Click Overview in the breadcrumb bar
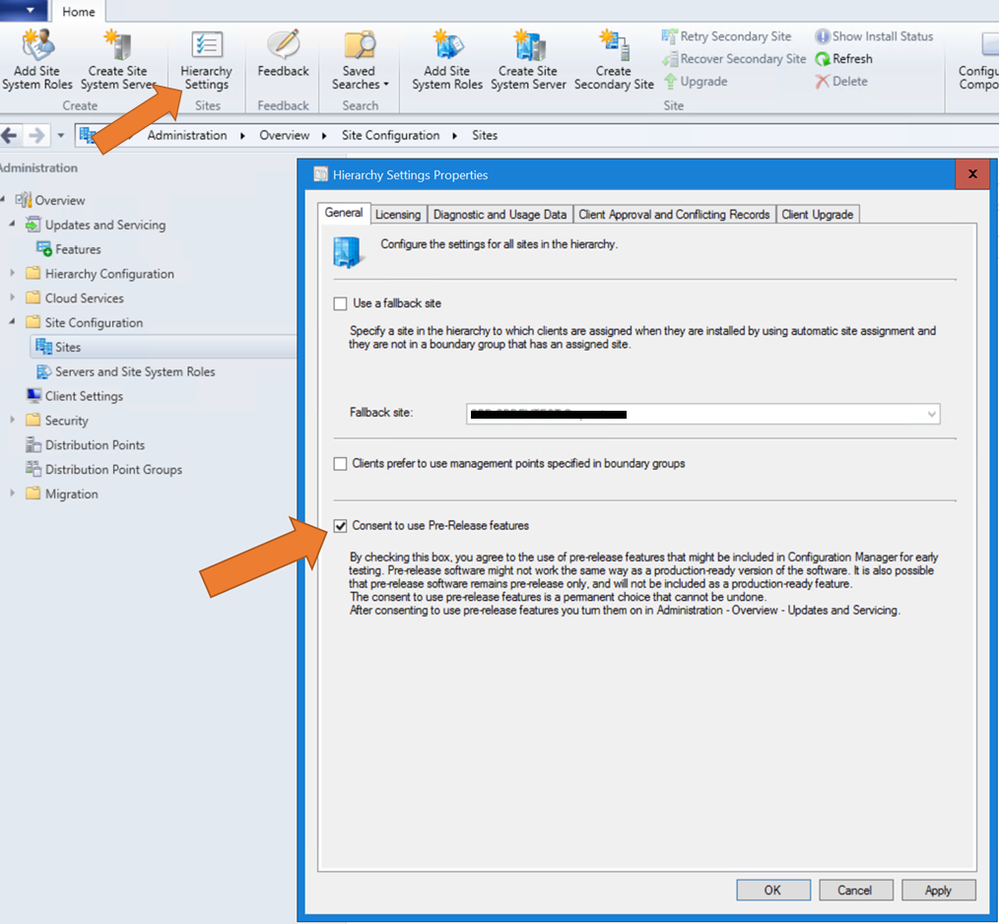 (284, 135)
